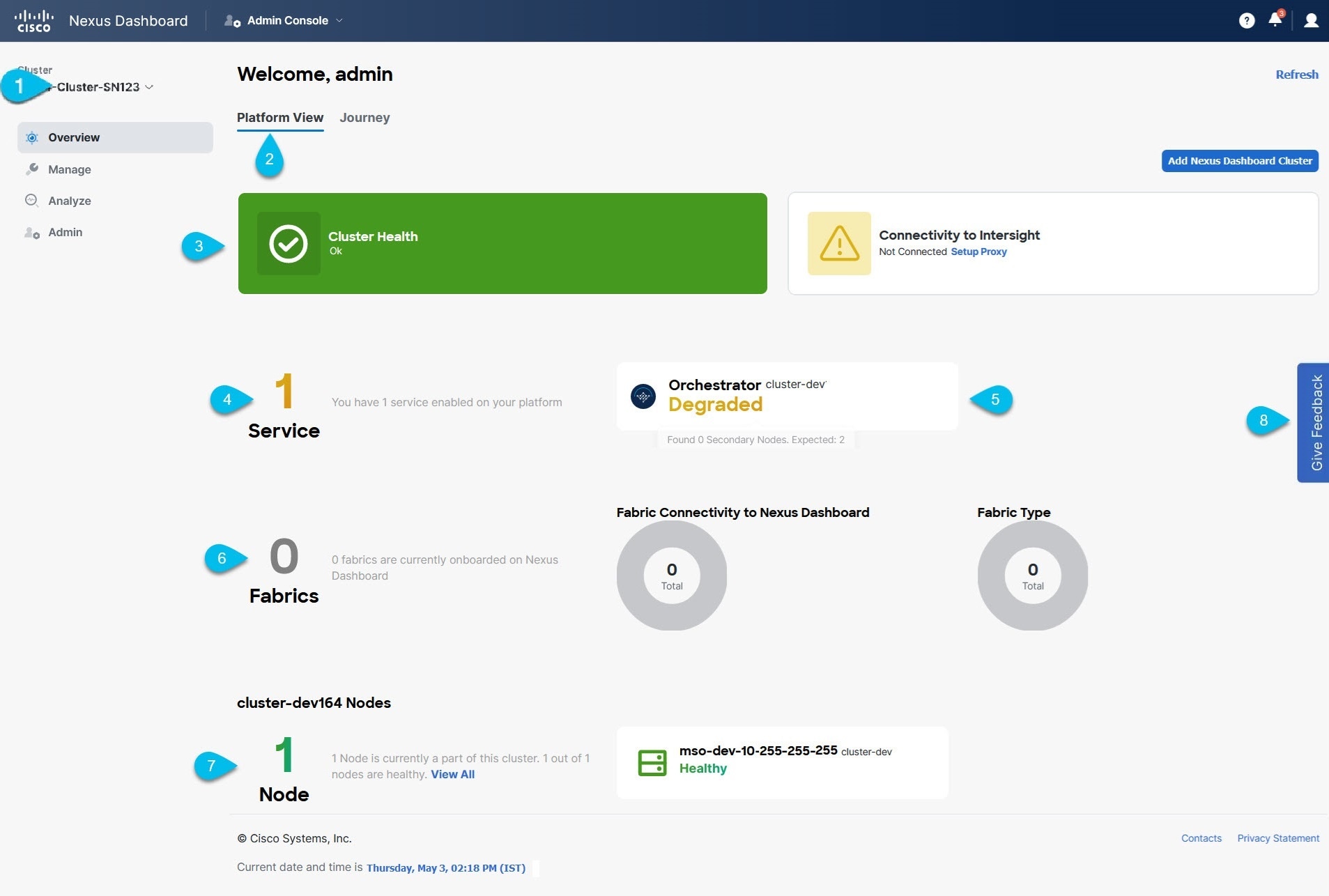Click the Fabric Type donut chart

[x=1033, y=576]
